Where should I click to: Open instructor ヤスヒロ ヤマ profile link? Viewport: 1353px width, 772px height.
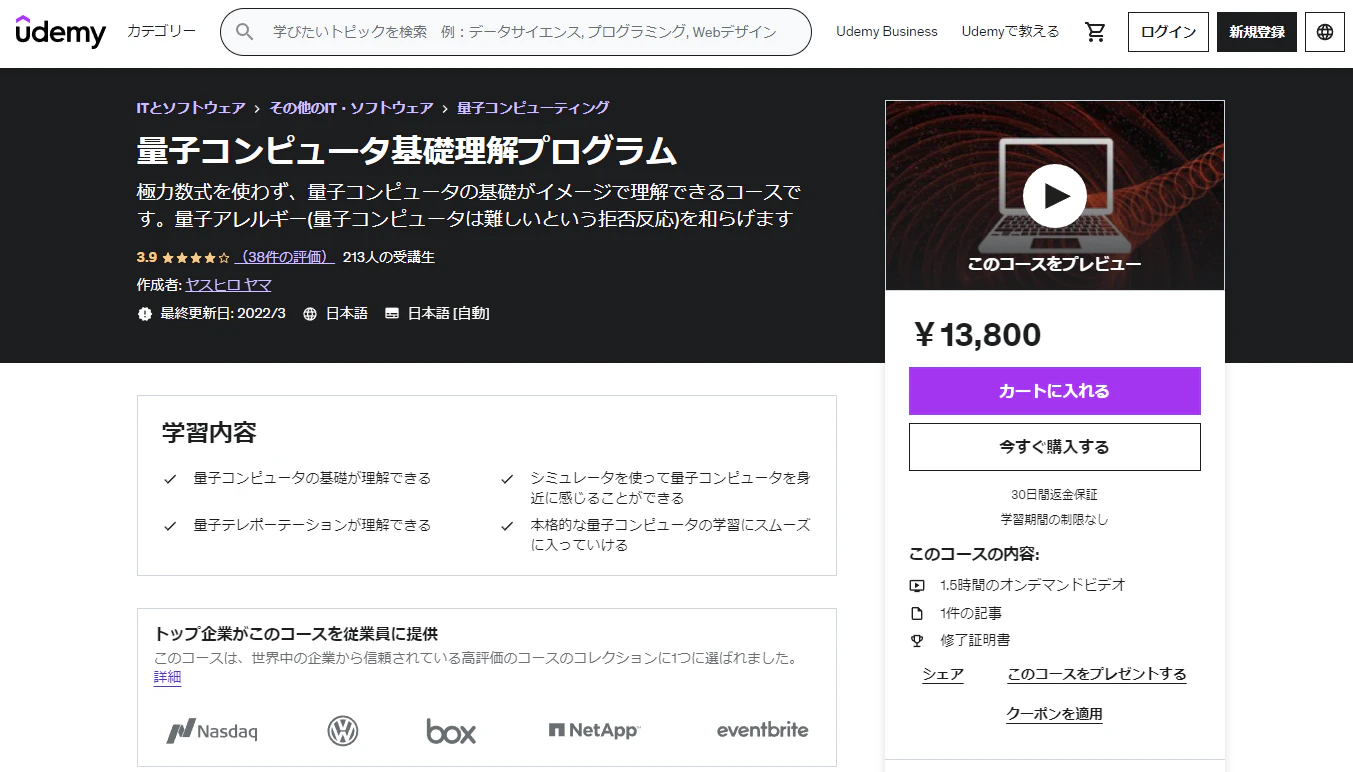229,285
